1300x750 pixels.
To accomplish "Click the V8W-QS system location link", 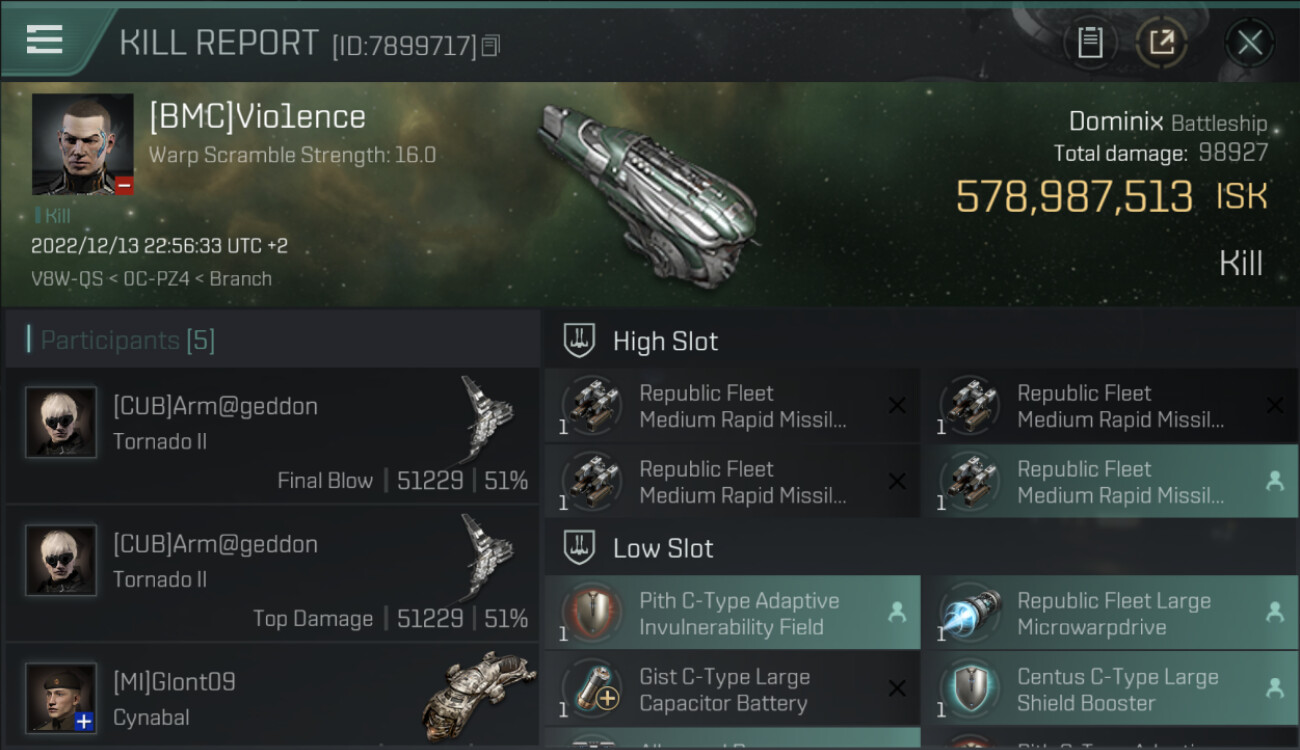I will point(67,279).
